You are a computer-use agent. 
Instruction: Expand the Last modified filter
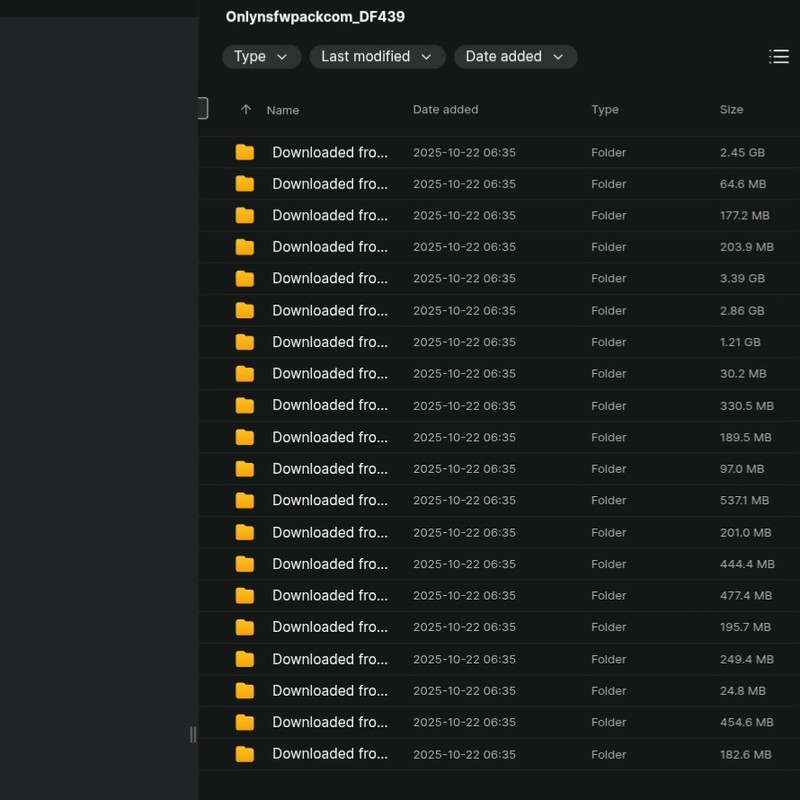(x=377, y=57)
